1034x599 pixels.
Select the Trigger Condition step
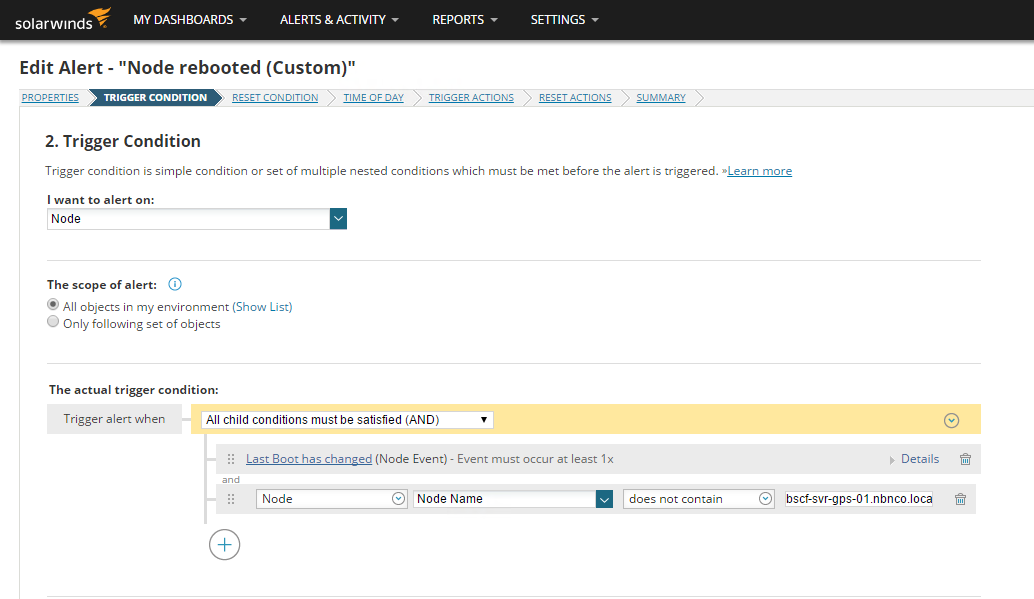[x=155, y=98]
